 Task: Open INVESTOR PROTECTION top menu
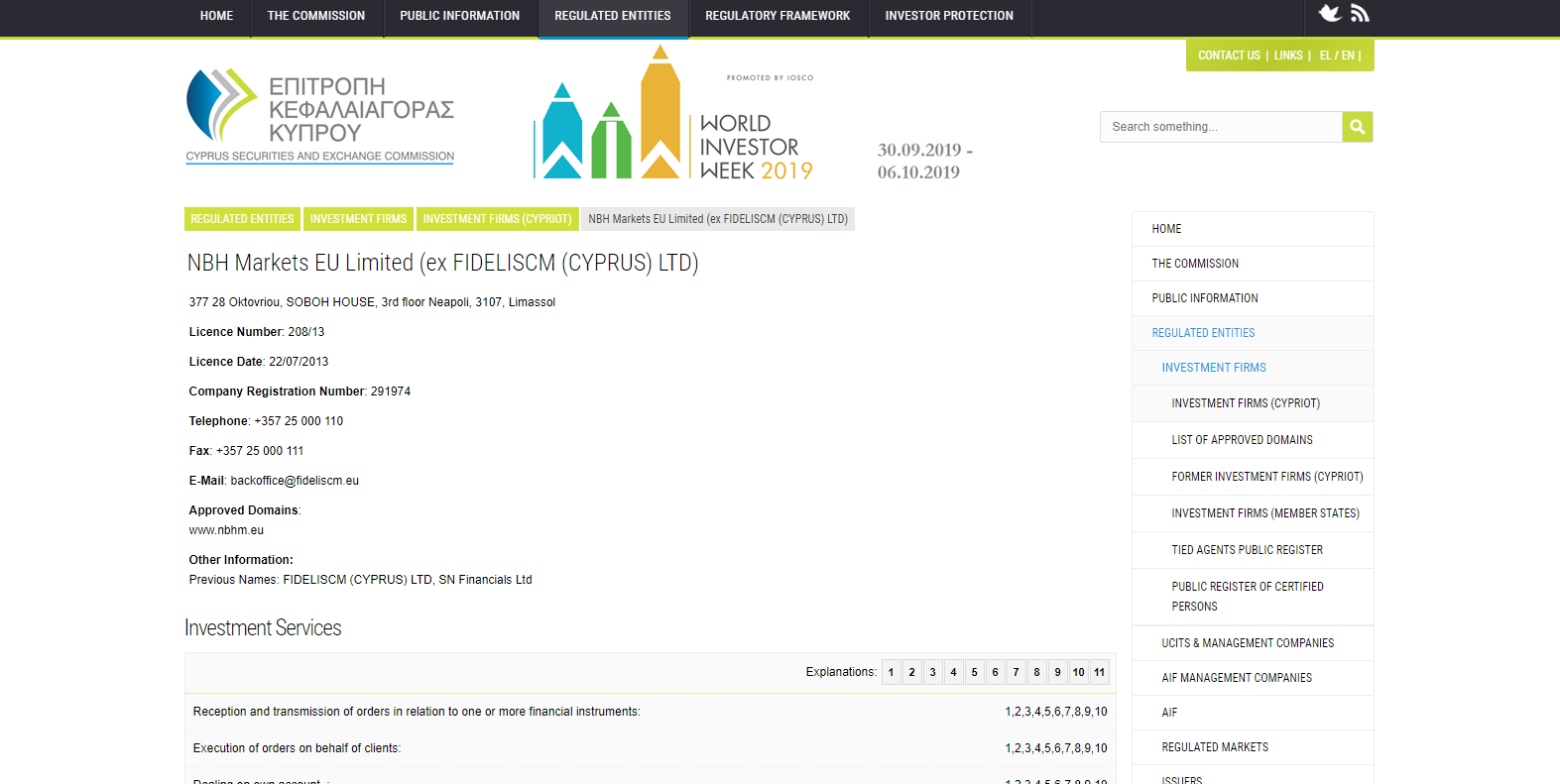click(x=949, y=16)
